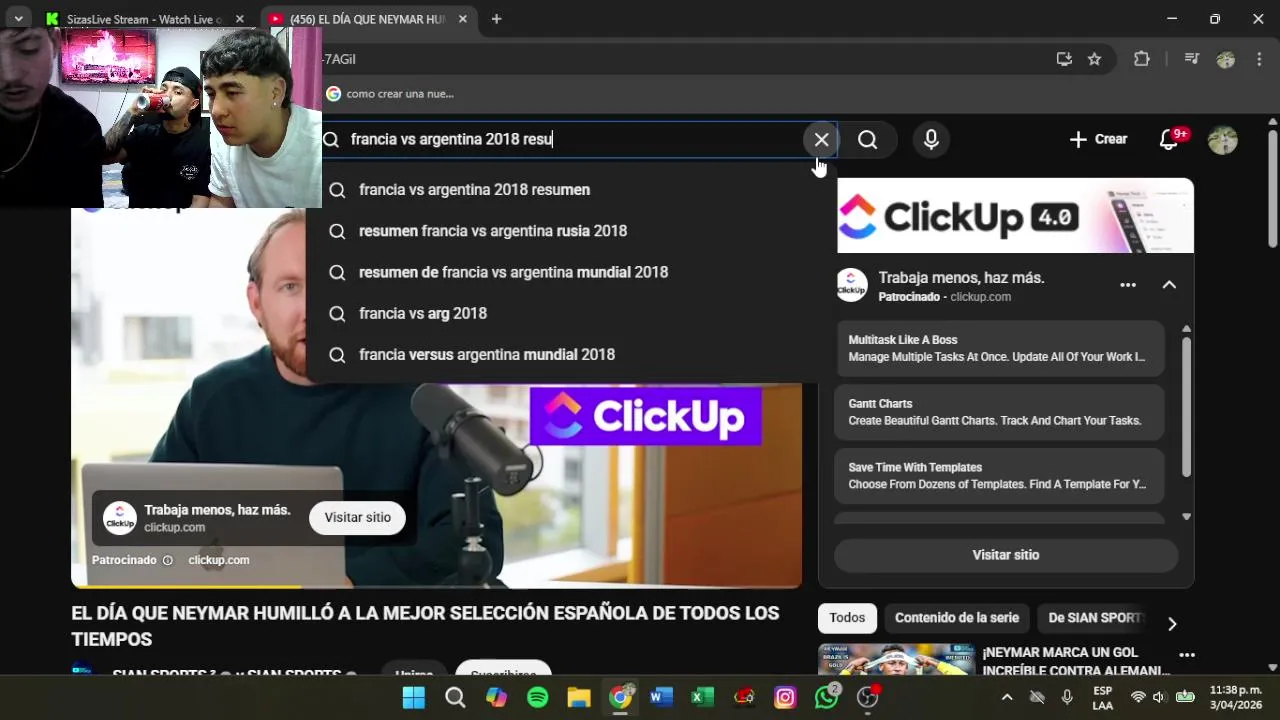Viewport: 1280px width, 720px height.
Task: Open the YouTube account avatar menu
Action: coord(1222,140)
